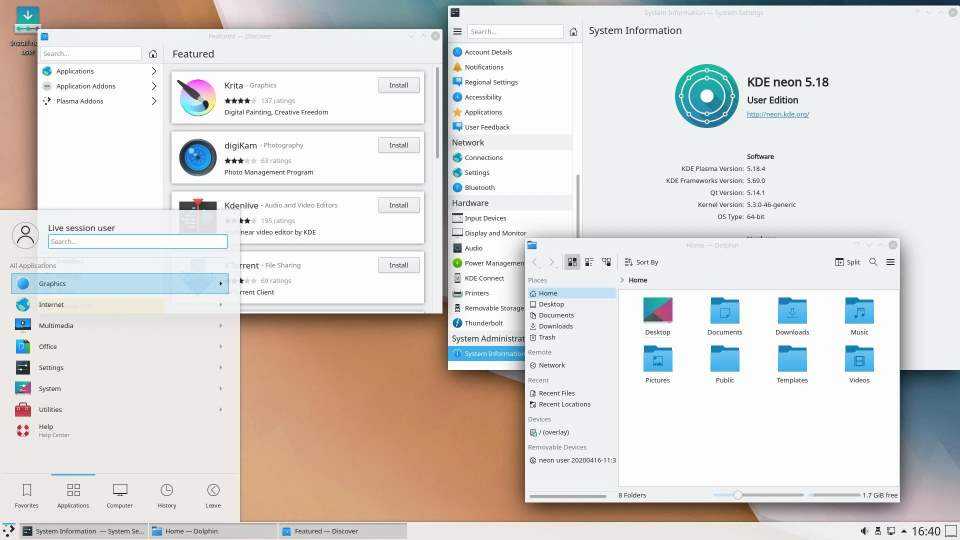960x540 pixels.
Task: Open the hamburger menu in System Settings
Action: click(x=458, y=32)
